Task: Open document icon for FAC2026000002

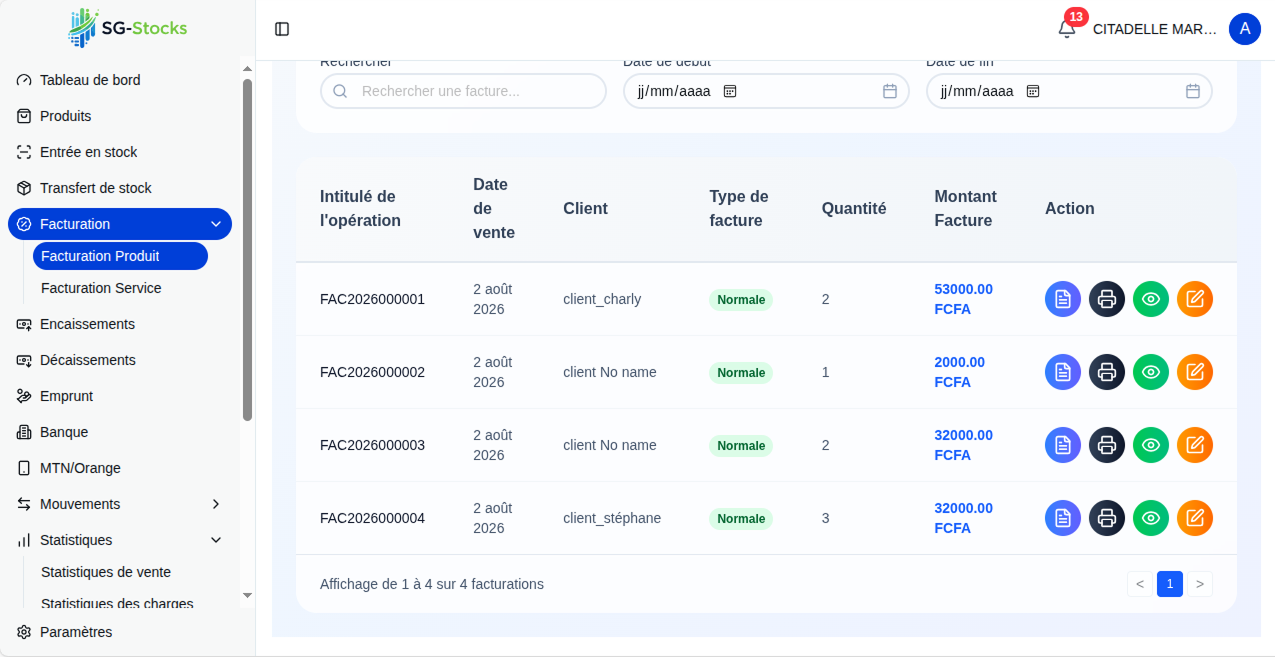Action: 1063,372
